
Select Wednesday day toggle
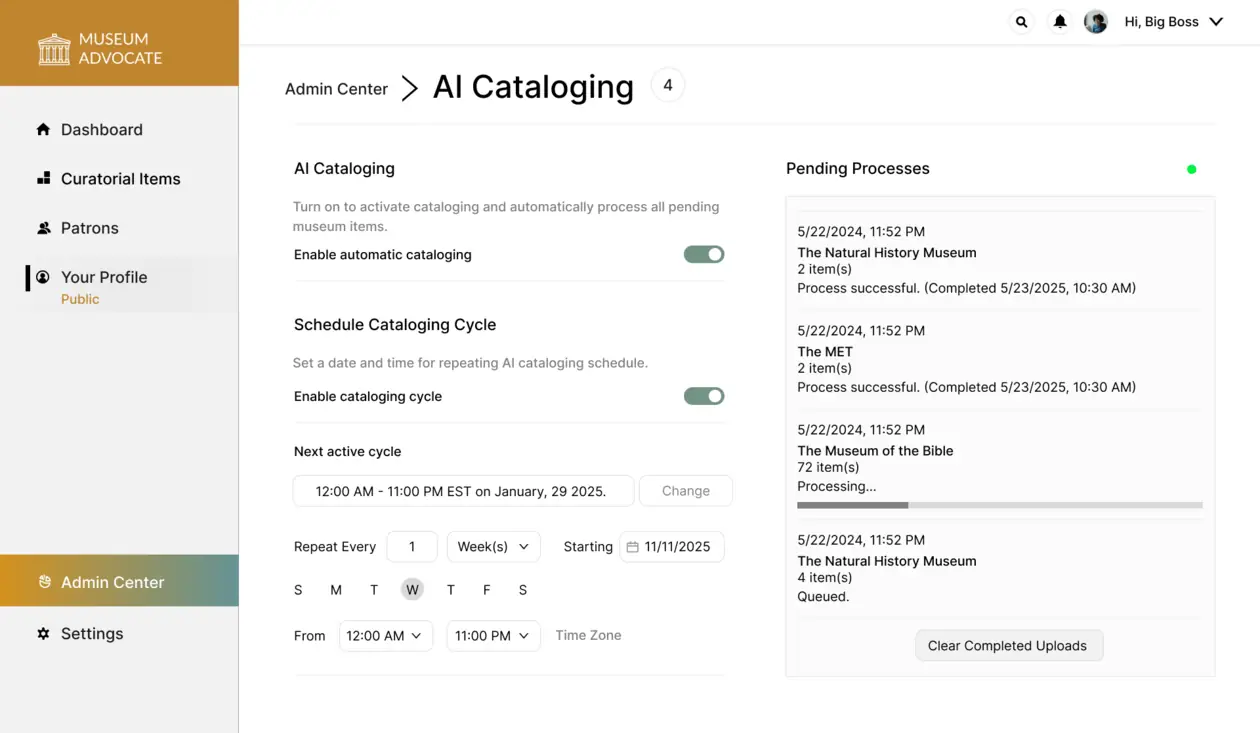(412, 590)
